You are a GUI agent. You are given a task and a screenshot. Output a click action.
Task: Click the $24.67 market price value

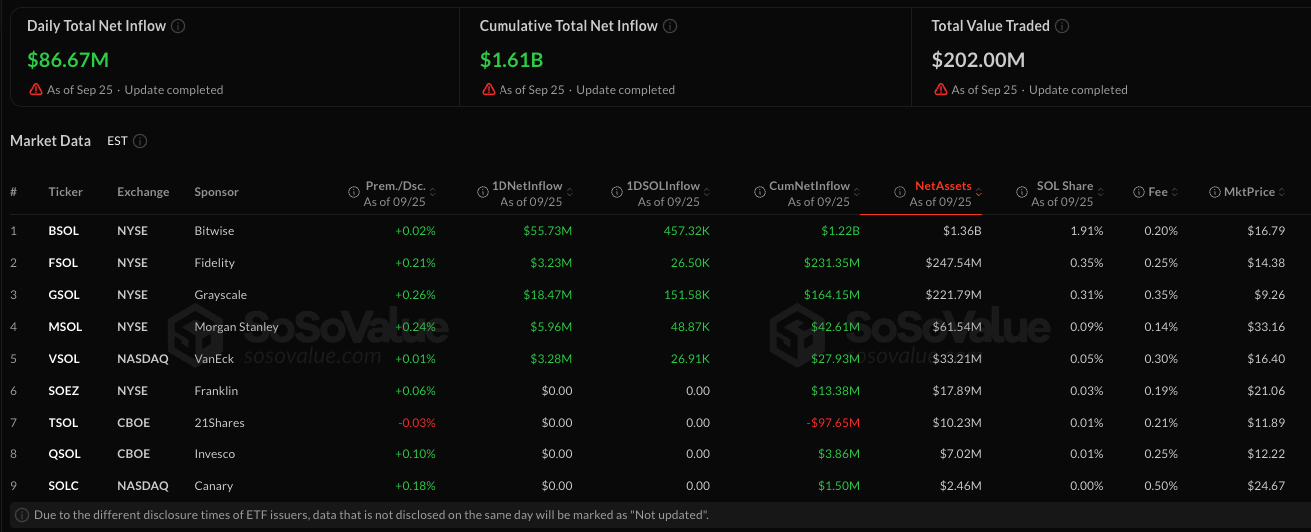point(1267,486)
